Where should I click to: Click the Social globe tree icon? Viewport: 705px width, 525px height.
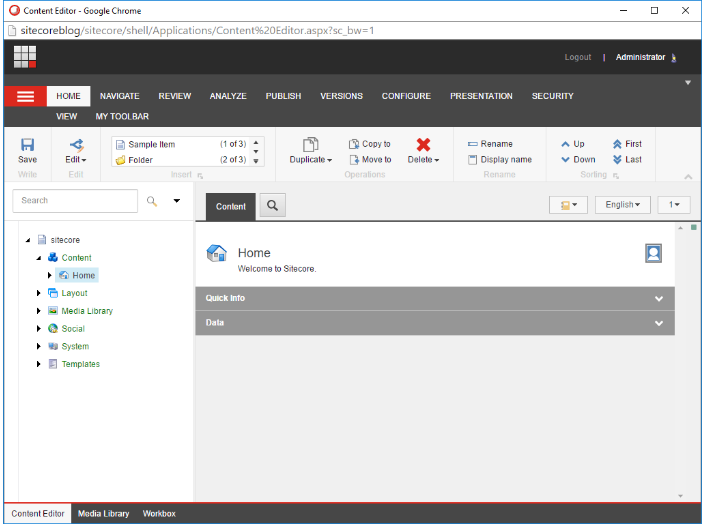pos(53,329)
